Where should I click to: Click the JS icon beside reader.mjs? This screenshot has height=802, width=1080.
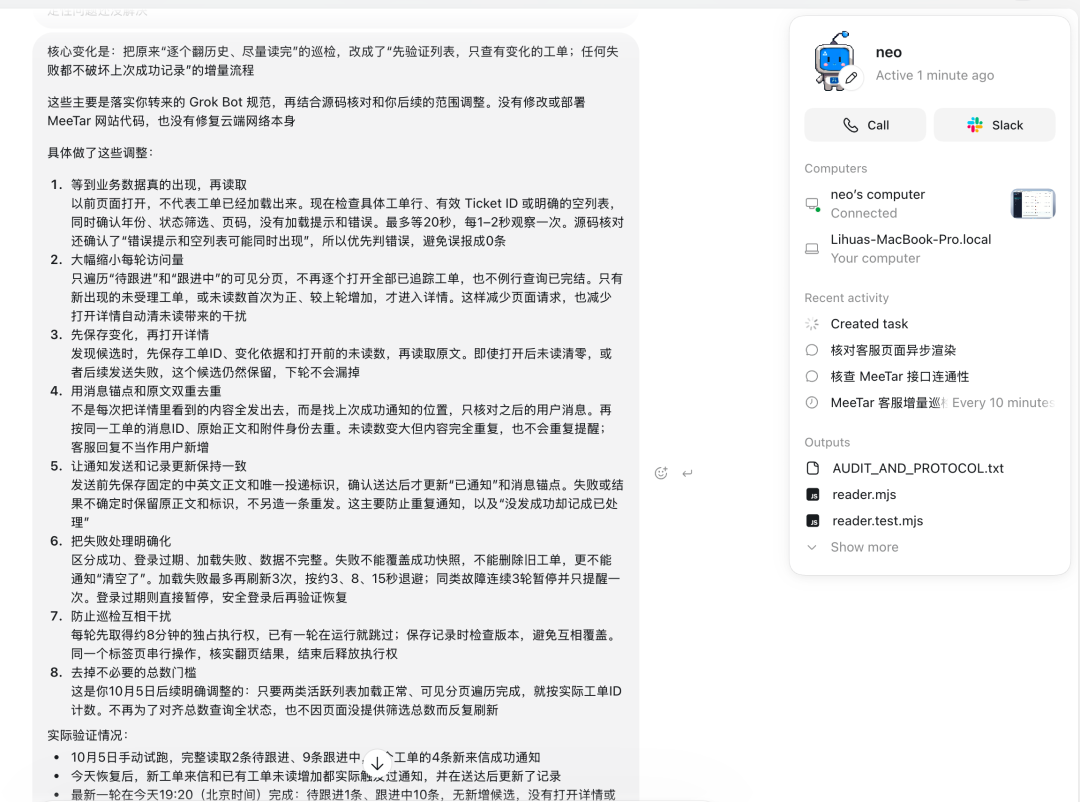(x=813, y=495)
